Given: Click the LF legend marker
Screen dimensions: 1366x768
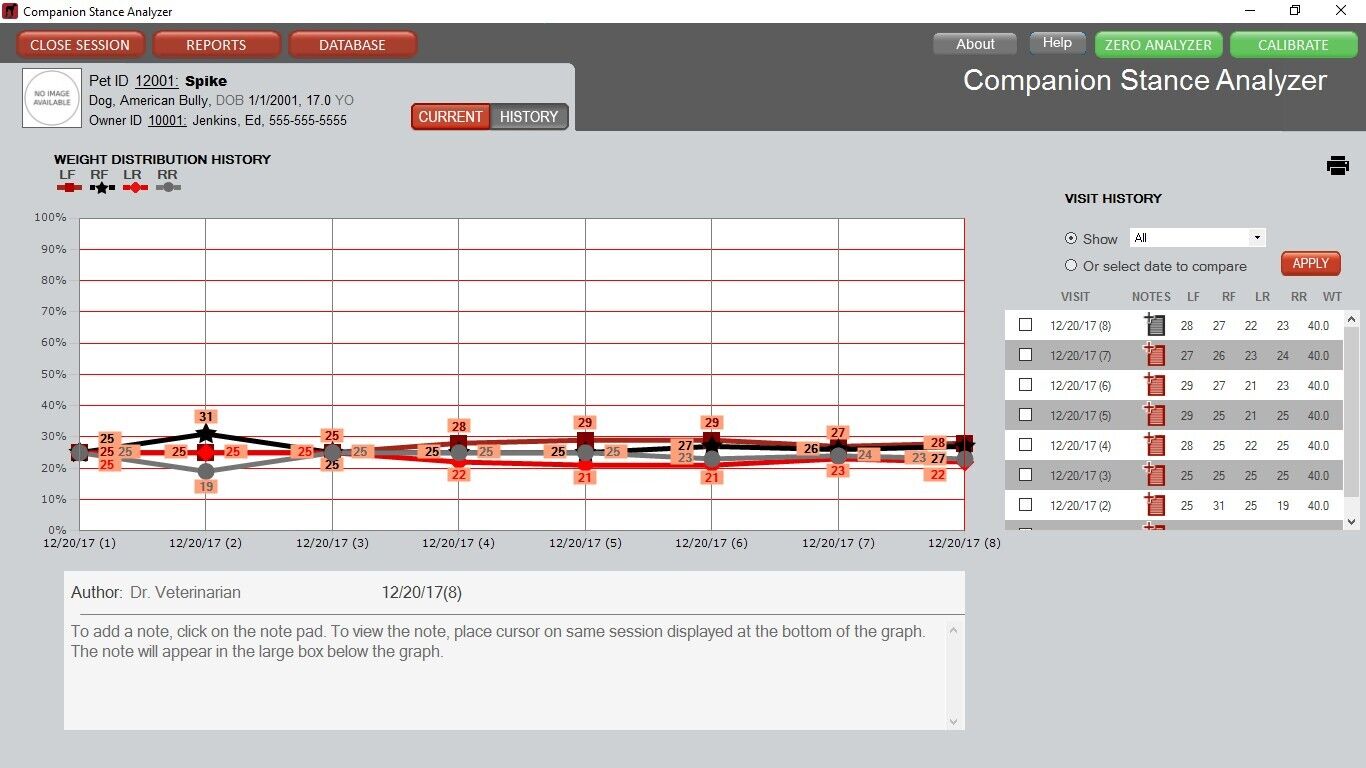Looking at the screenshot, I should 68,187.
